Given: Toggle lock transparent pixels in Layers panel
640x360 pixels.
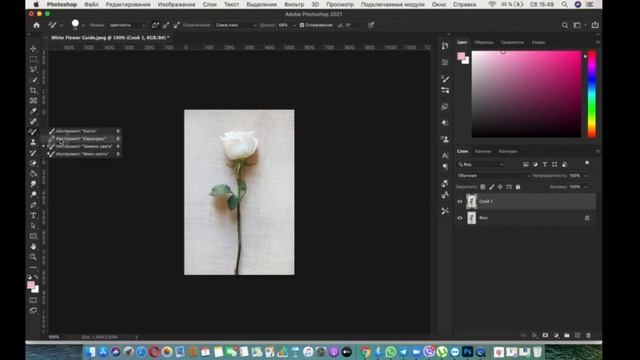Looking at the screenshot, I should tap(482, 187).
